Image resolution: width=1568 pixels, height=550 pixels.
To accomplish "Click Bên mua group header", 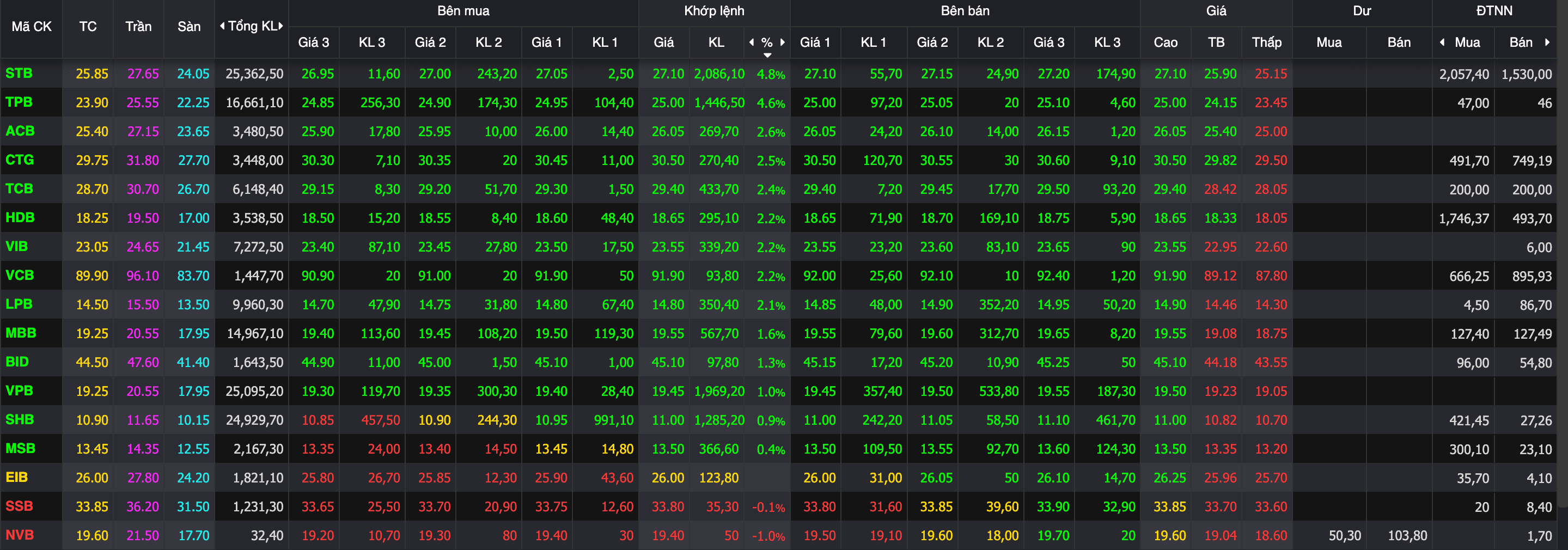I will [x=463, y=11].
